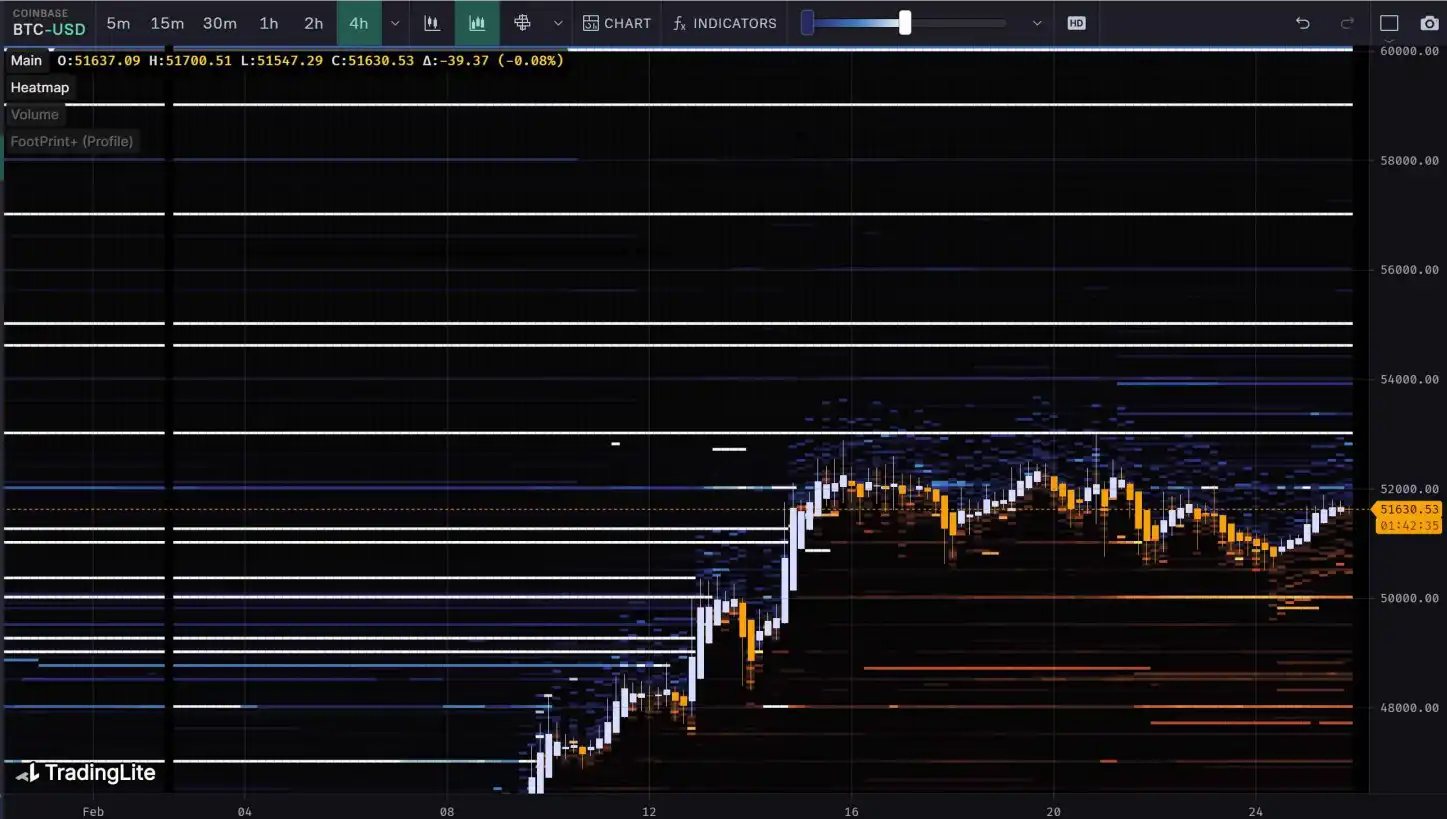Open the INDICATORS panel

coord(725,23)
